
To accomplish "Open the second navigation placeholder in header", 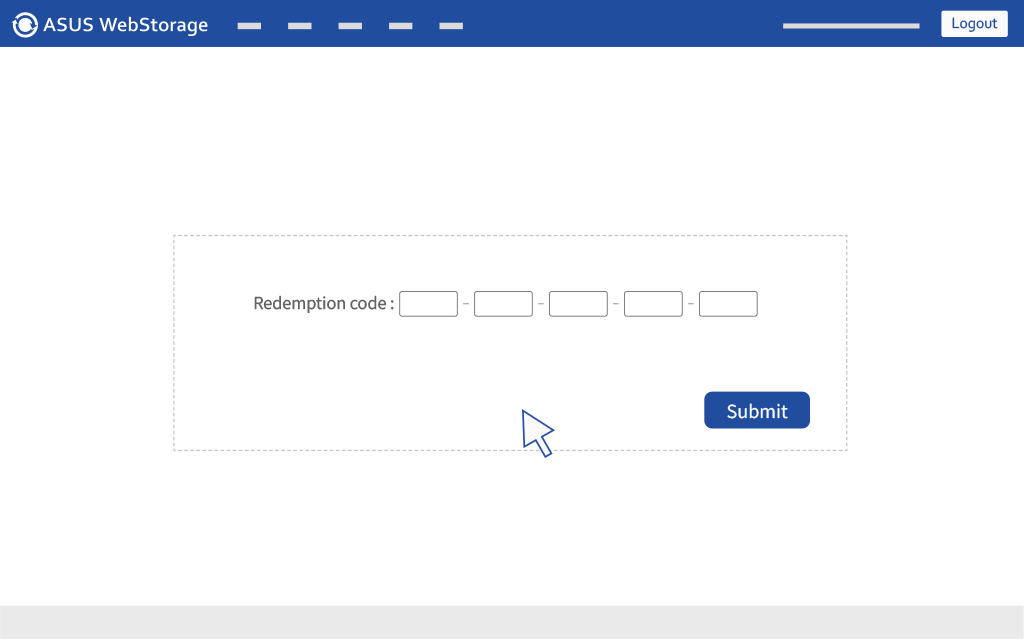I will click(x=300, y=26).
